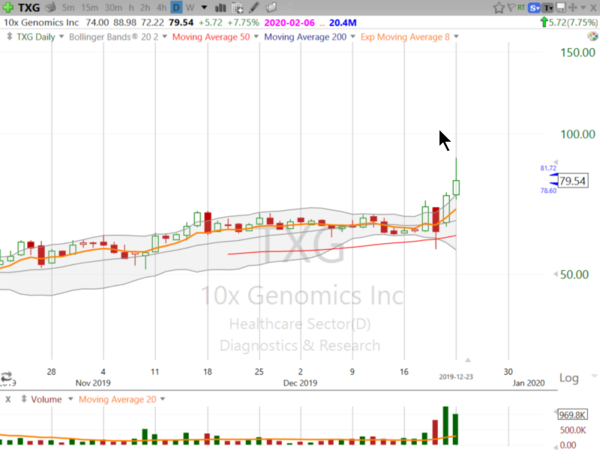Click the Exp Moving Average 8 label
The height and width of the screenshot is (450, 600).
pos(405,37)
